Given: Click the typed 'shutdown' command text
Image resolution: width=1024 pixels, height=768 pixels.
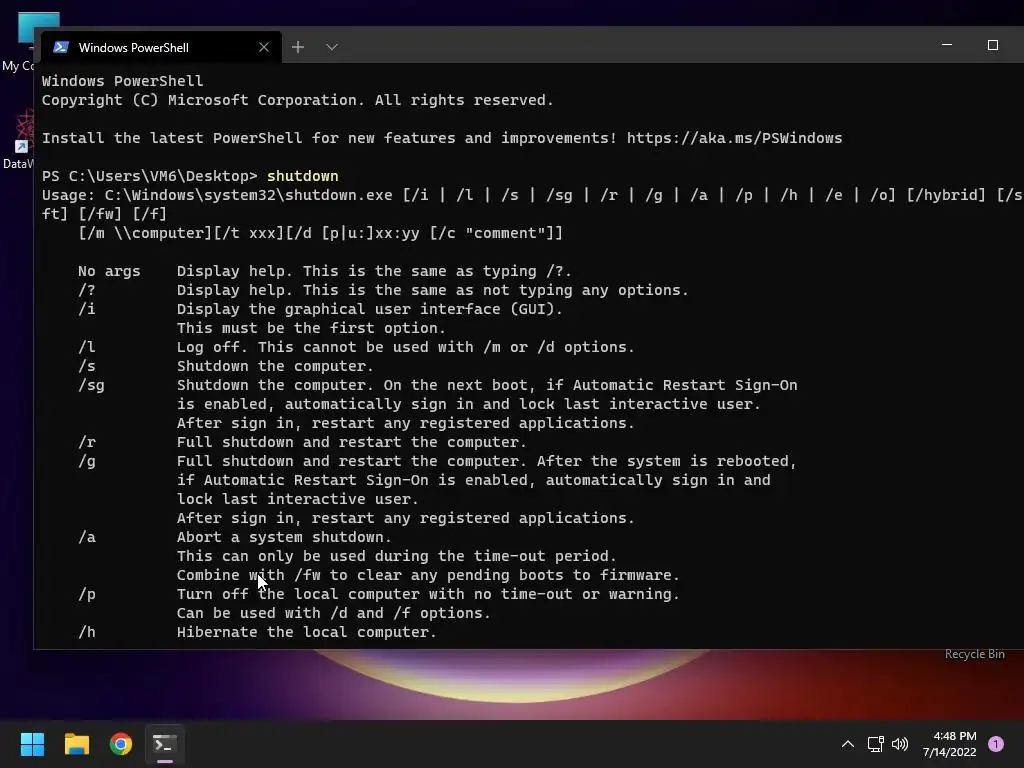Looking at the screenshot, I should (x=302, y=176).
